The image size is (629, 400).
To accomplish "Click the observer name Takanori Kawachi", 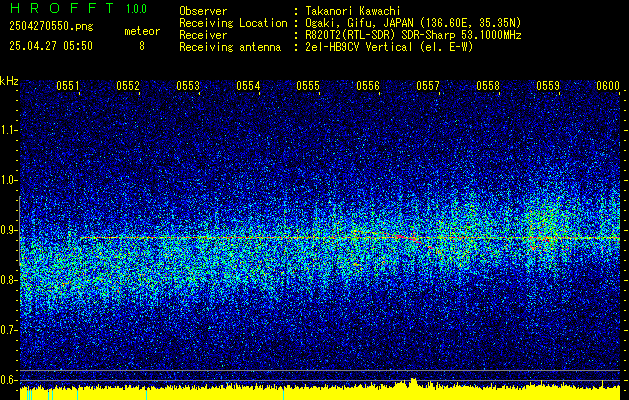I will coord(352,11).
